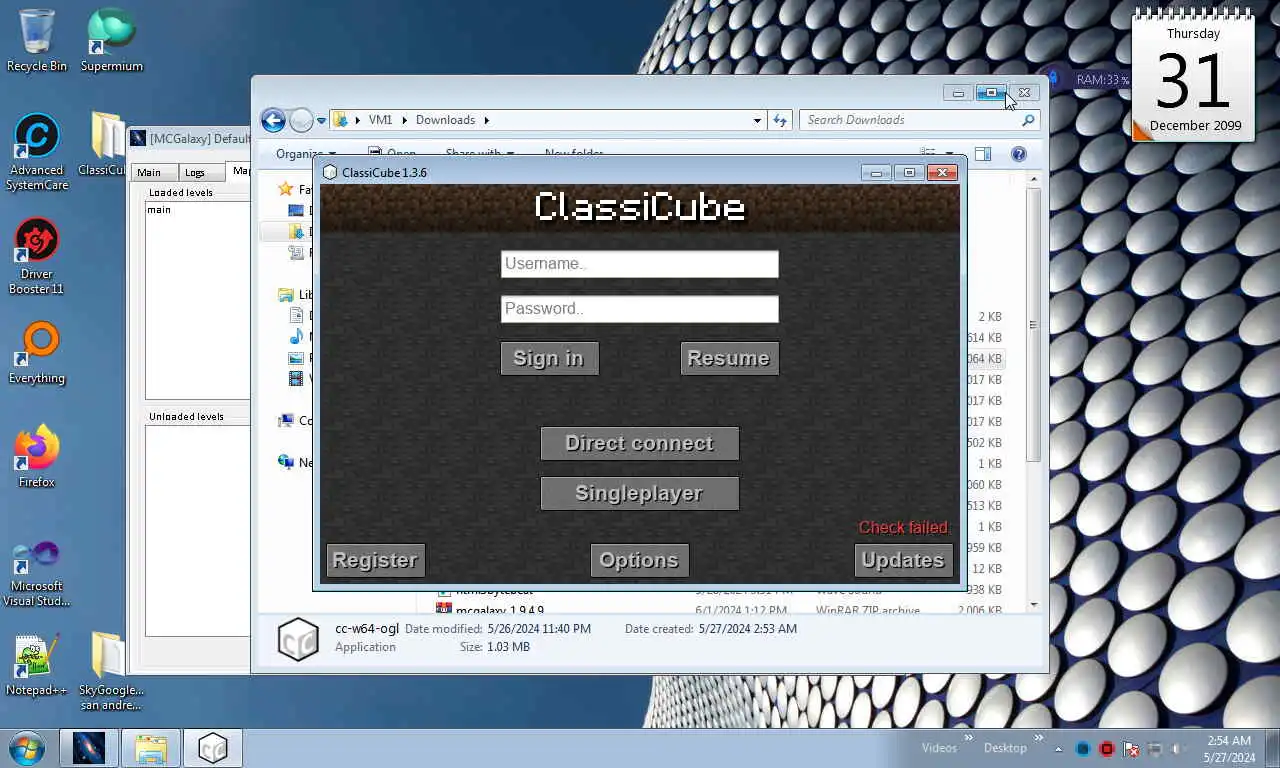Click the Windows Start orb
This screenshot has width=1280, height=768.
tap(27, 748)
